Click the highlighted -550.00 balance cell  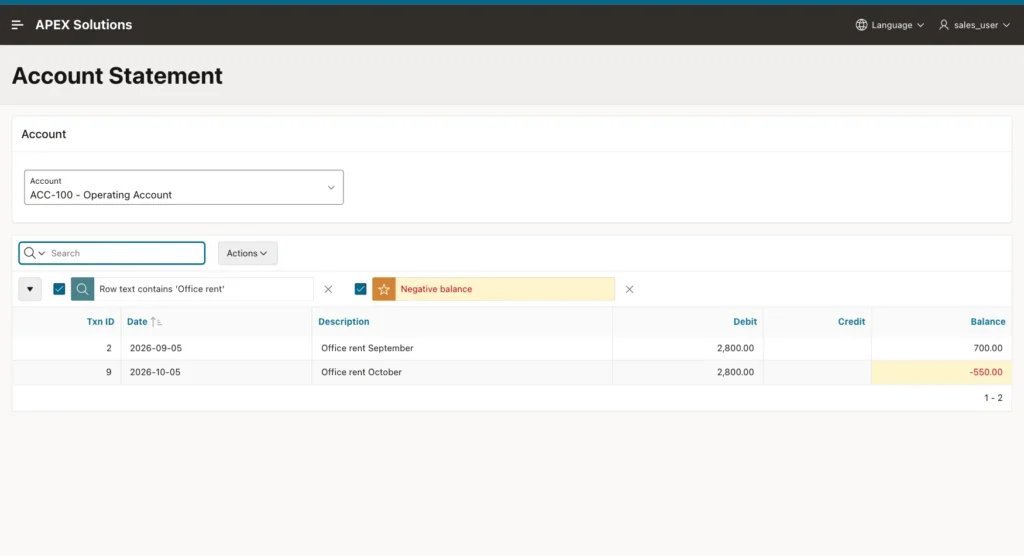[941, 372]
